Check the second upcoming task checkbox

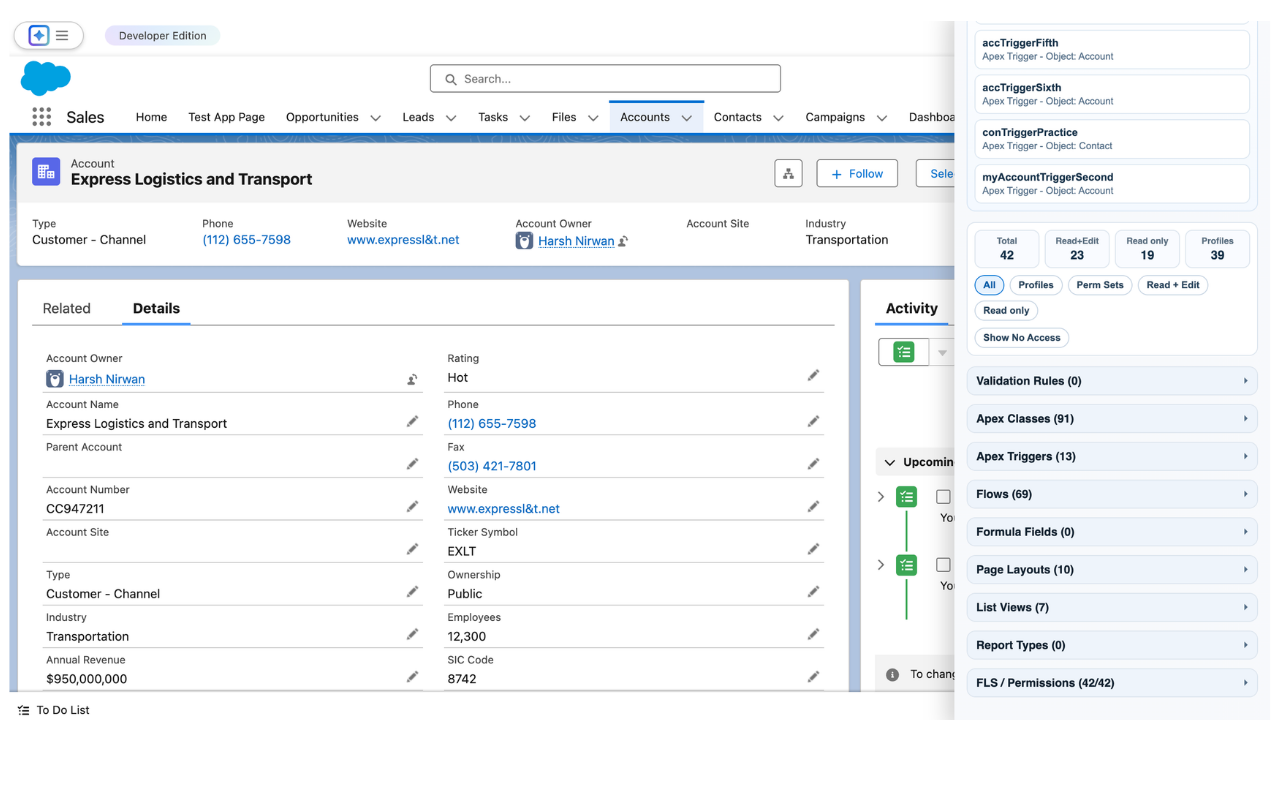[x=943, y=564]
